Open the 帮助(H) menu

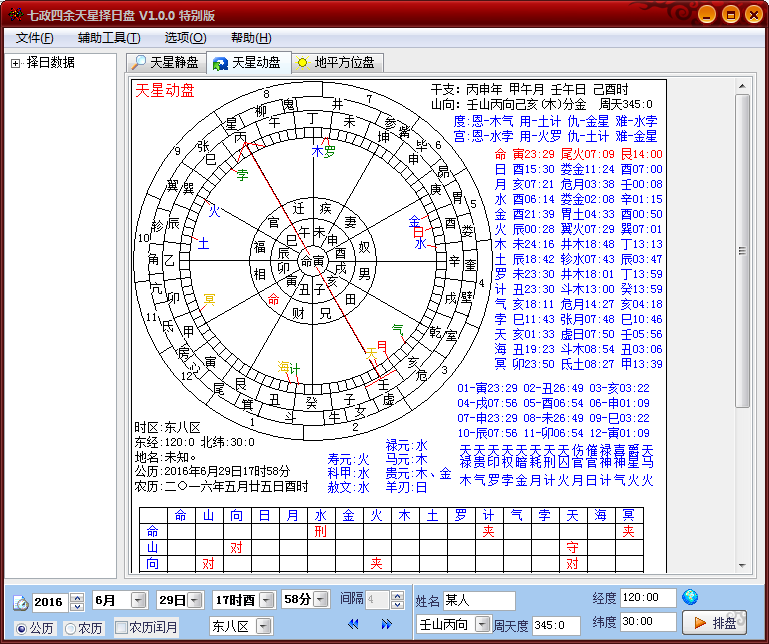click(x=251, y=38)
